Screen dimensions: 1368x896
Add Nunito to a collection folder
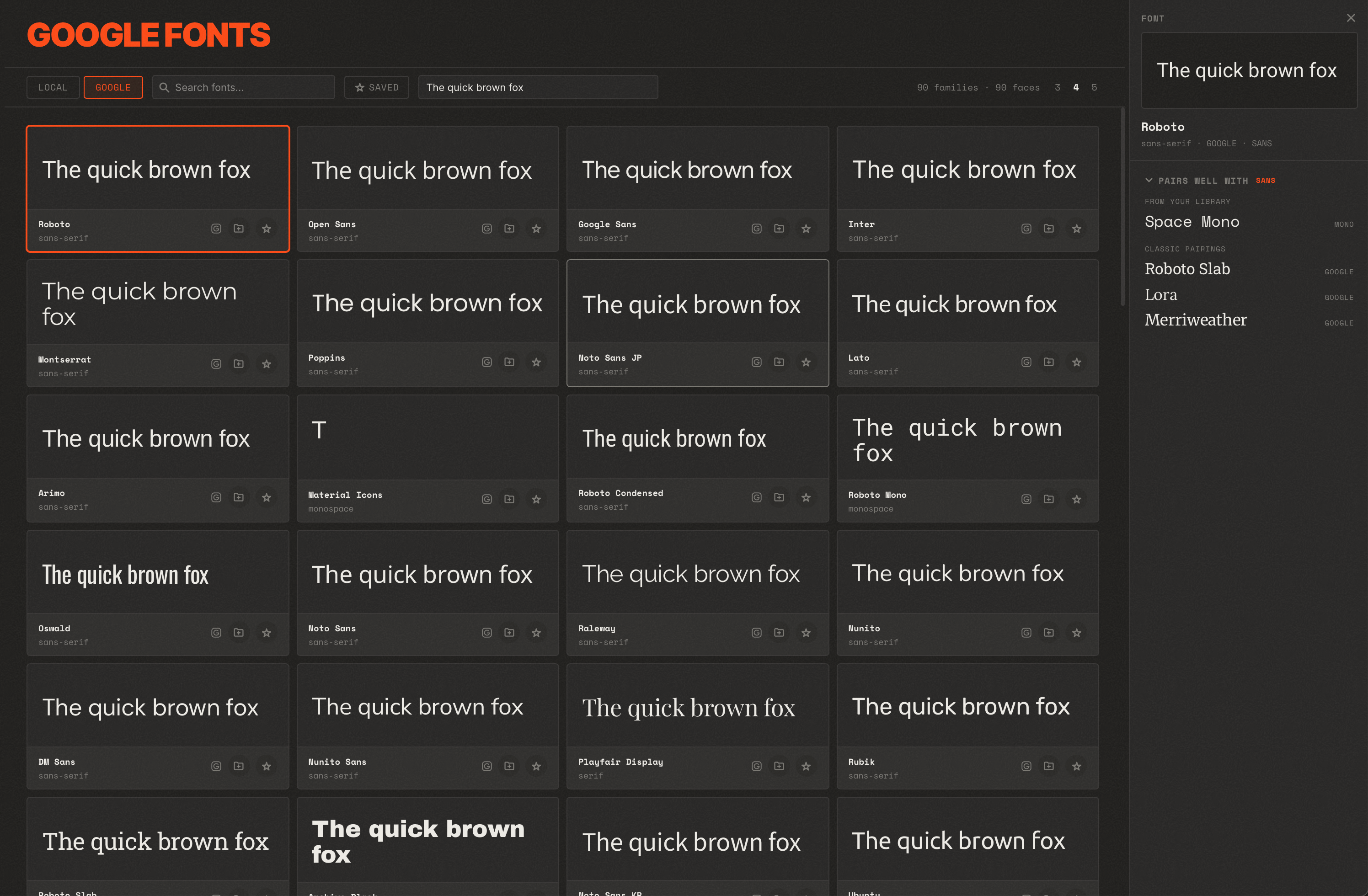[1049, 633]
